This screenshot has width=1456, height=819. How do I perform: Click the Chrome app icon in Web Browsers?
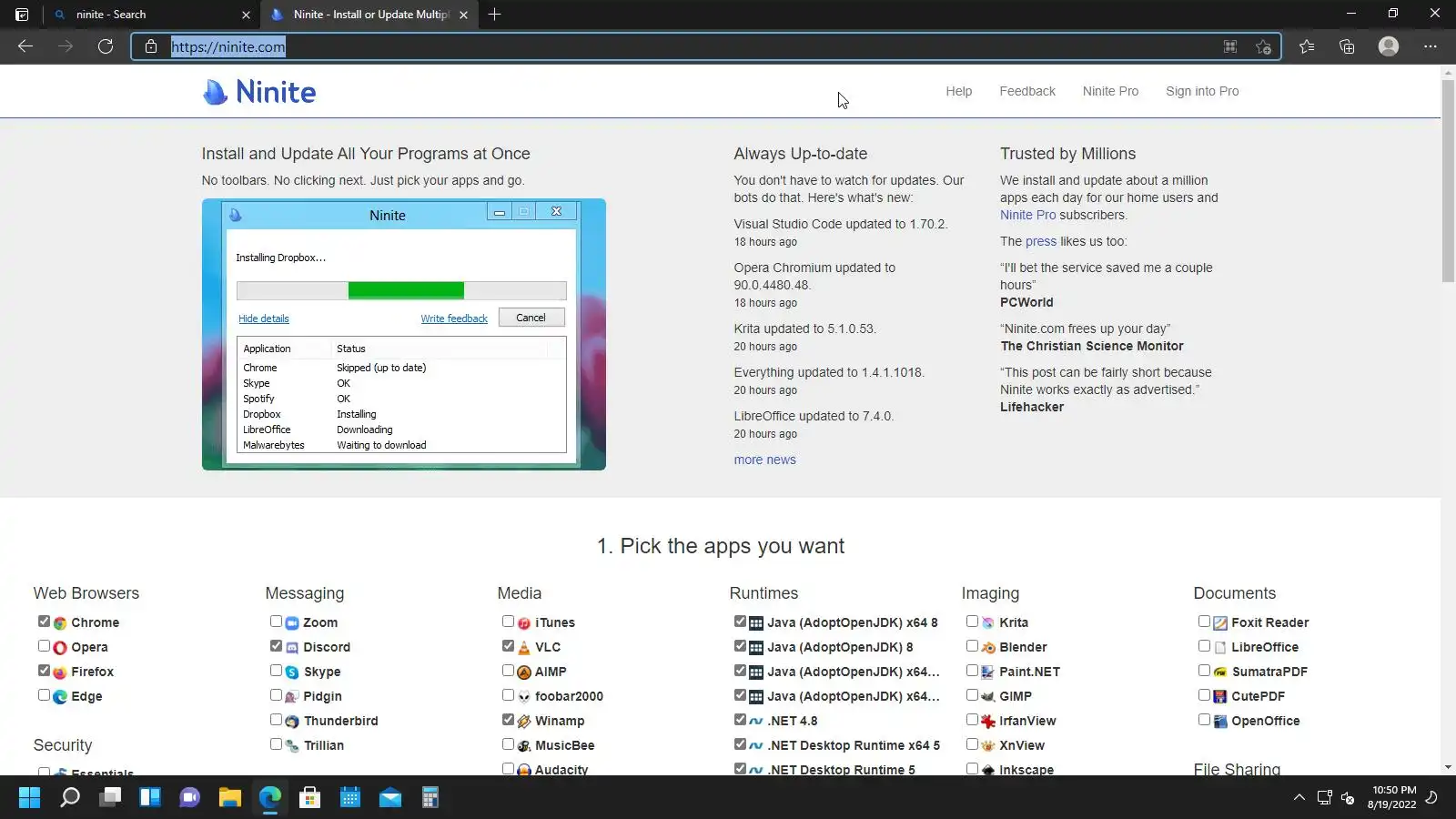[x=60, y=623]
